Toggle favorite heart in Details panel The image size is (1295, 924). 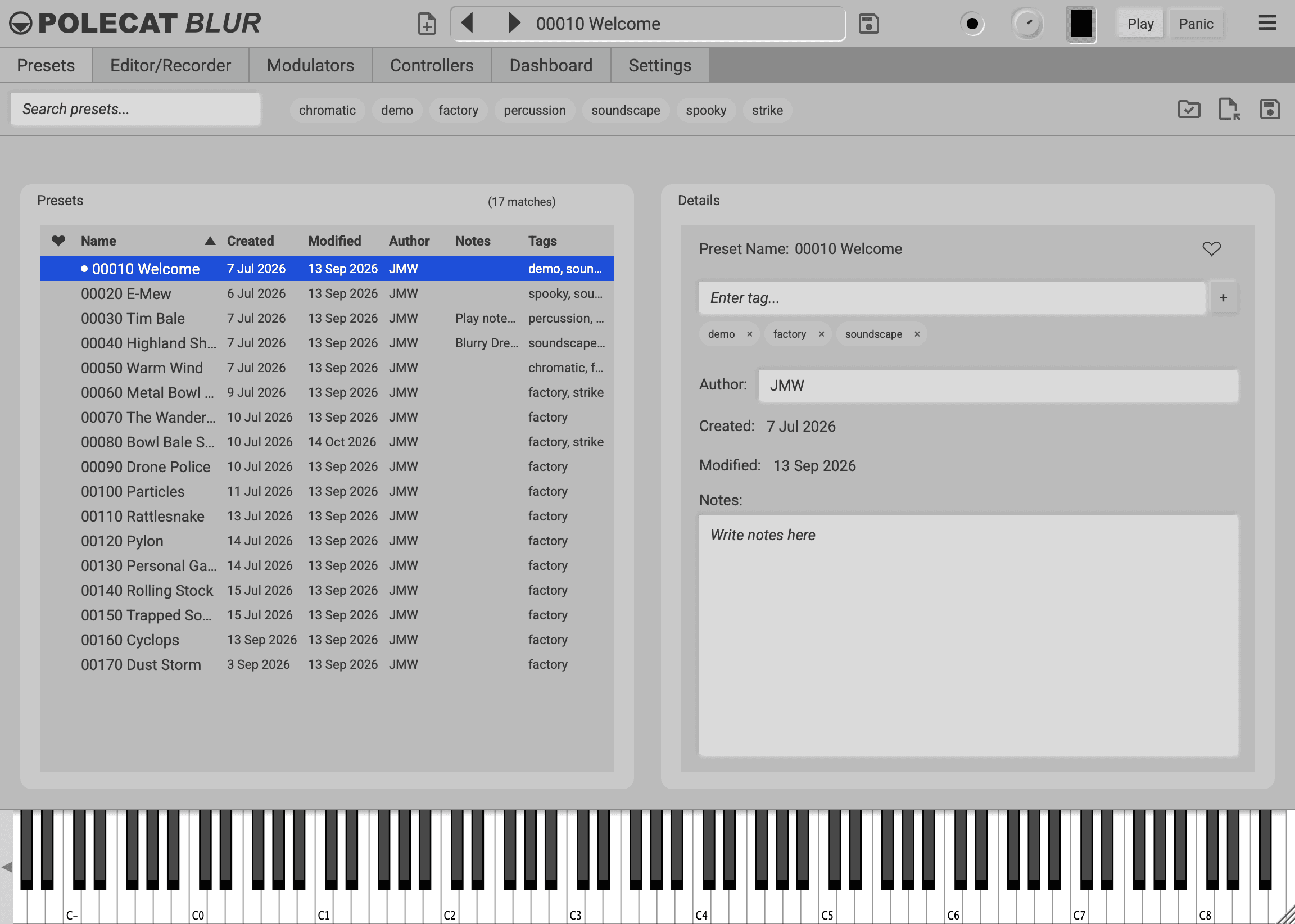point(1211,248)
